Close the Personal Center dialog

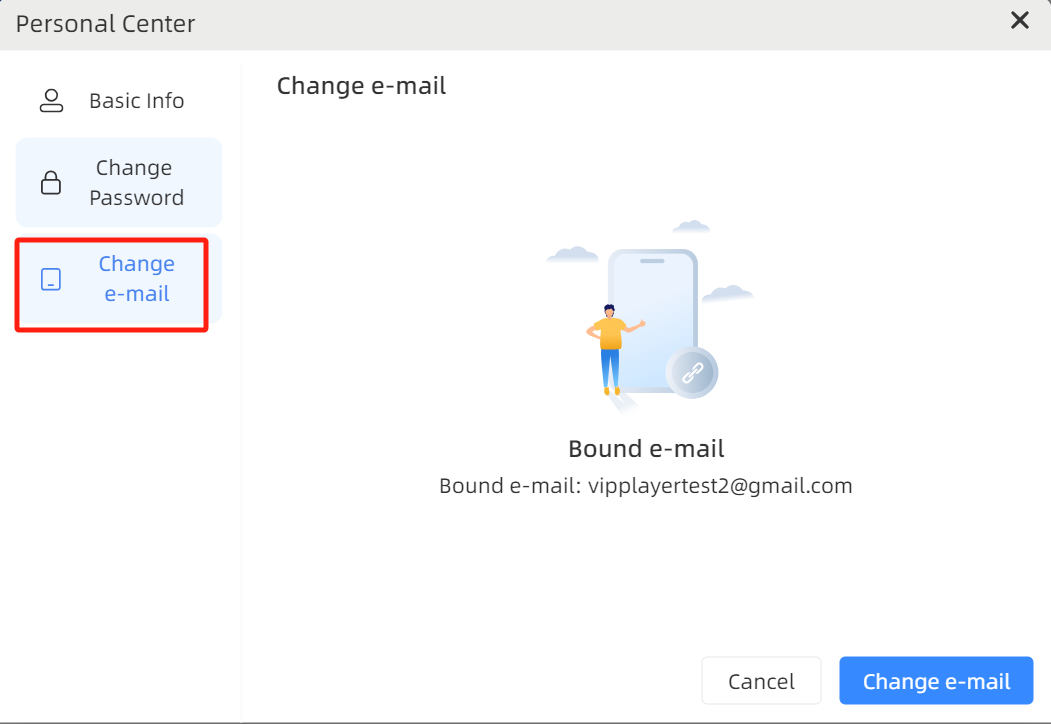click(1019, 21)
